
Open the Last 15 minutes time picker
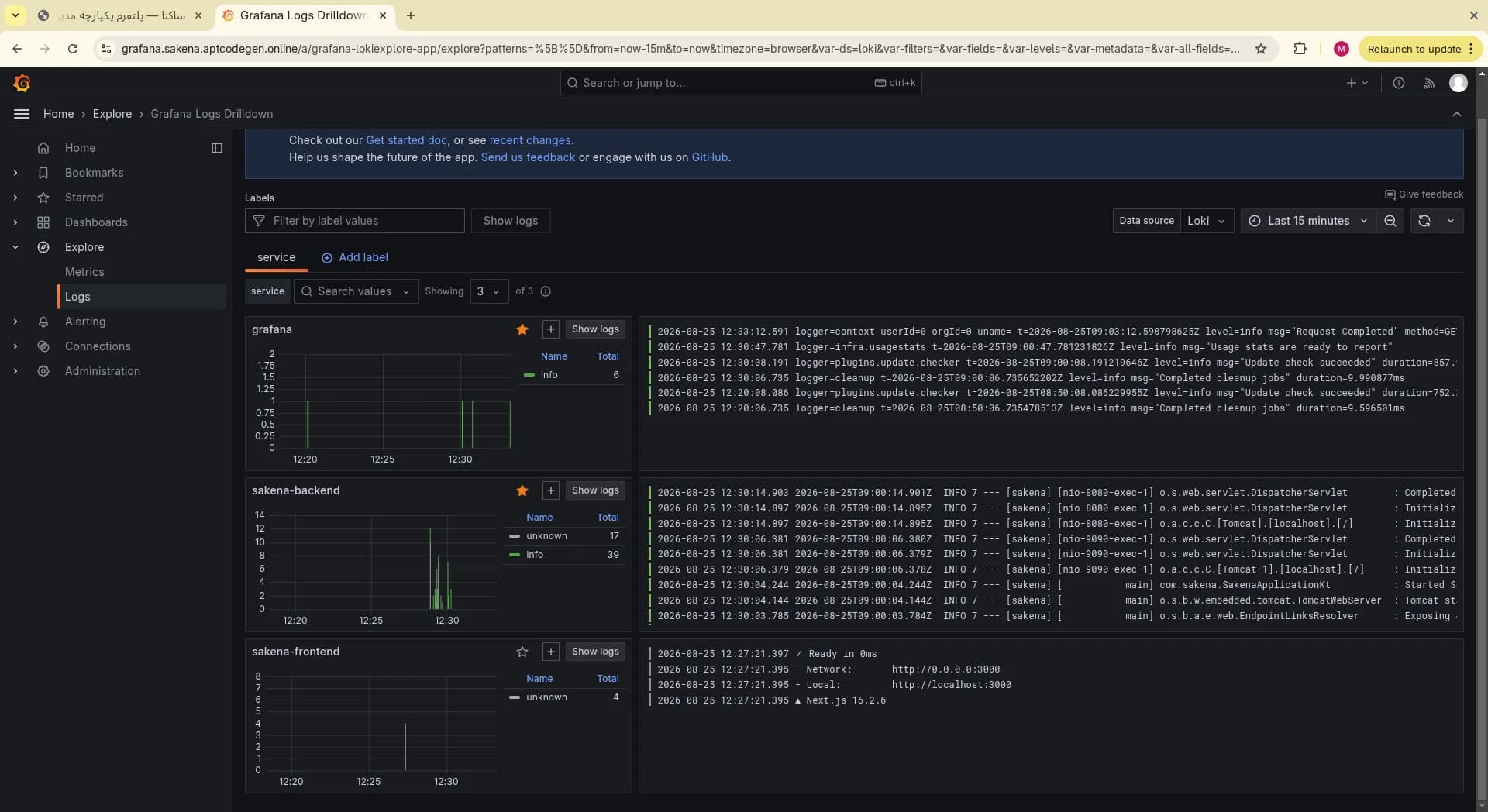[x=1308, y=221]
